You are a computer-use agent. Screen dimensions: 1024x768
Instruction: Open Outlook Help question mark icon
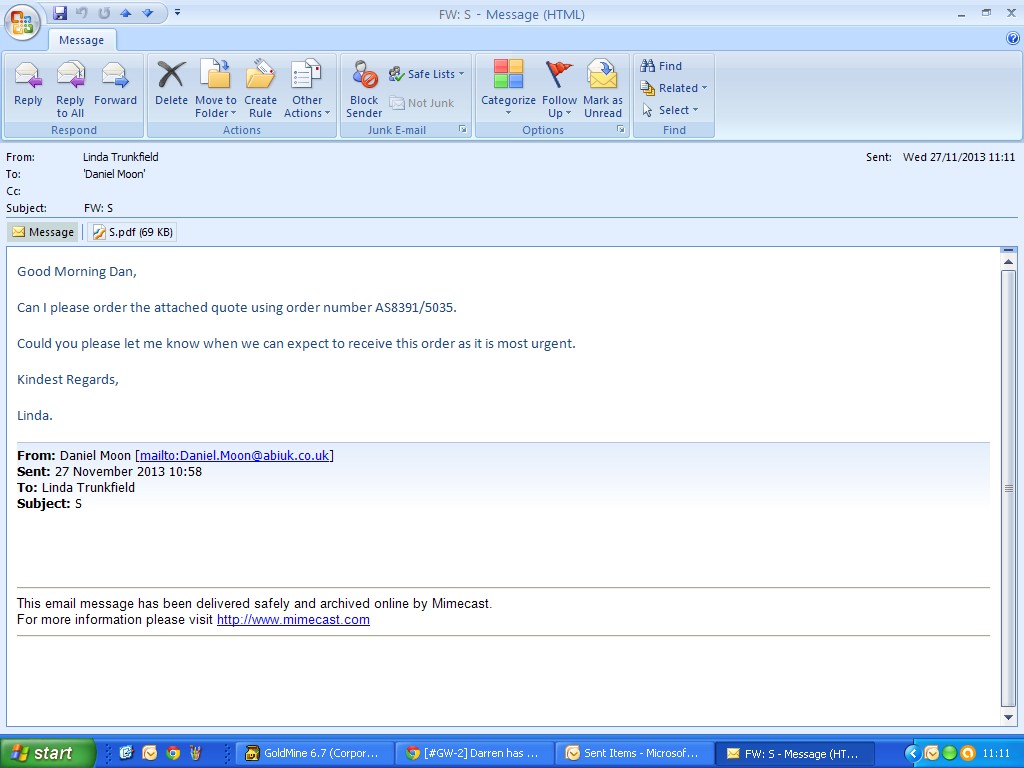click(x=1013, y=39)
